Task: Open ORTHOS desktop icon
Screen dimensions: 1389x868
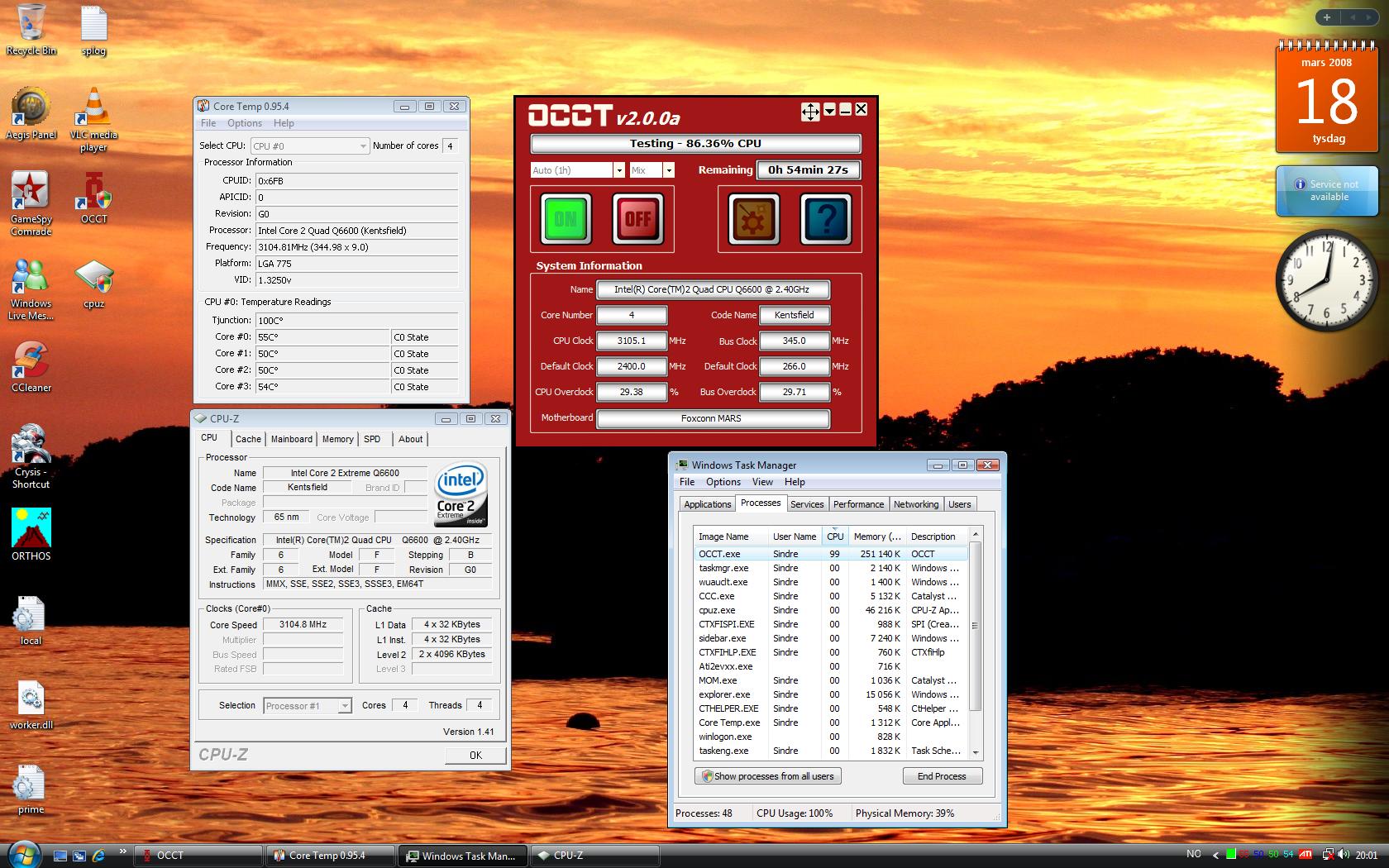Action: coord(31,535)
